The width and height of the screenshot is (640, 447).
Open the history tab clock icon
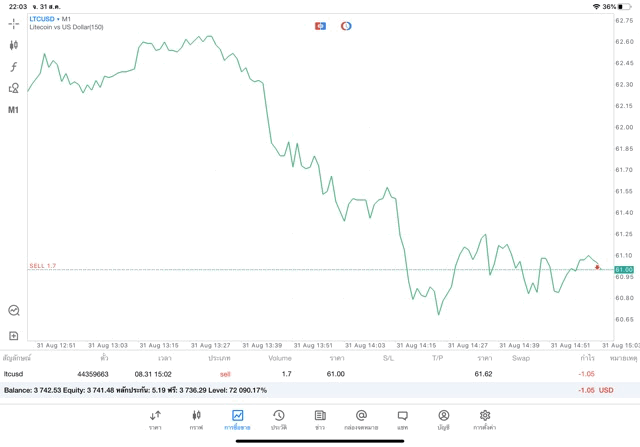pos(278,419)
